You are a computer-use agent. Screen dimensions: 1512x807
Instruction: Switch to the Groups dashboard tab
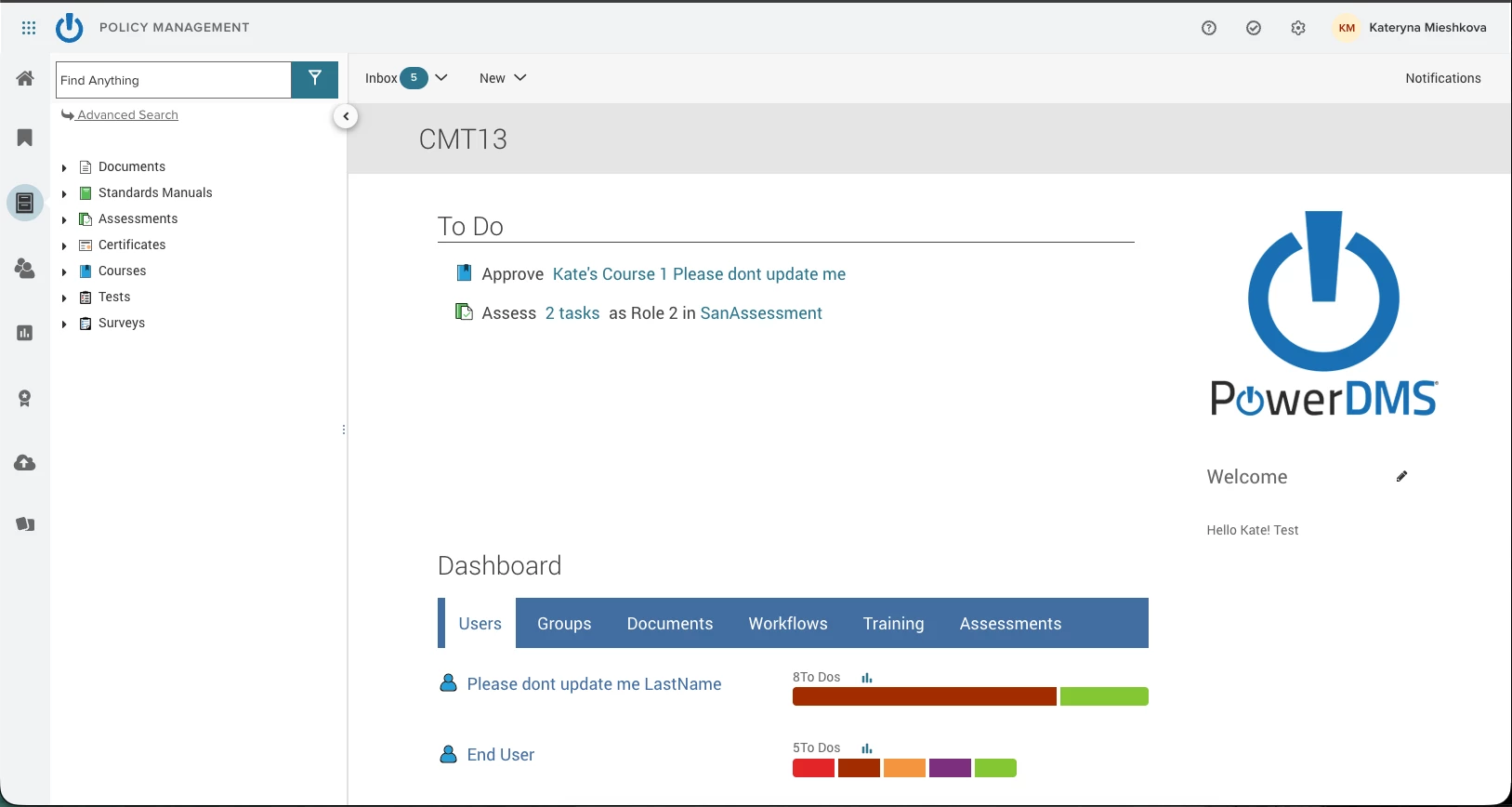(564, 623)
